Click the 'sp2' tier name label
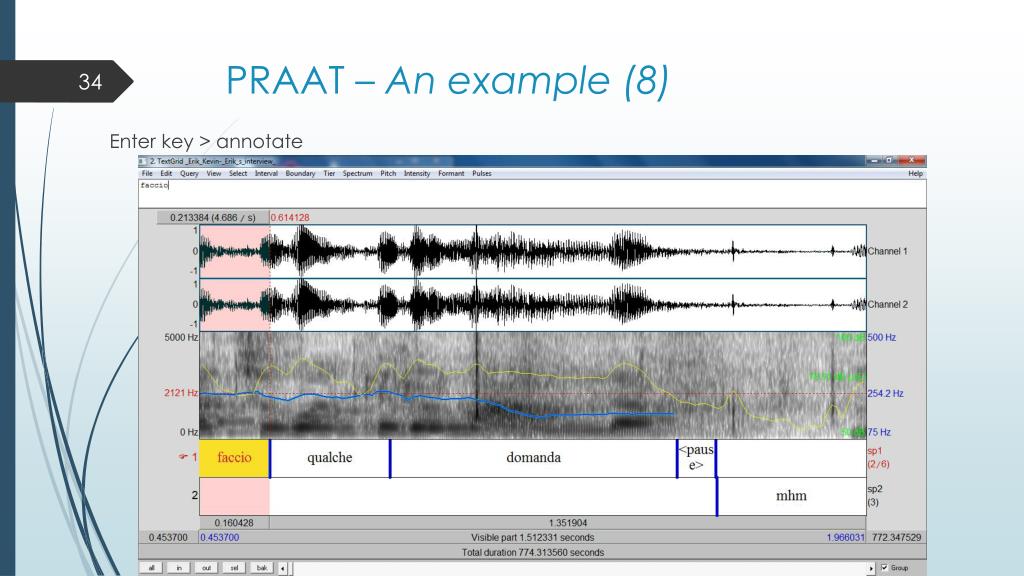Image resolution: width=1024 pixels, height=576 pixels. click(x=875, y=489)
